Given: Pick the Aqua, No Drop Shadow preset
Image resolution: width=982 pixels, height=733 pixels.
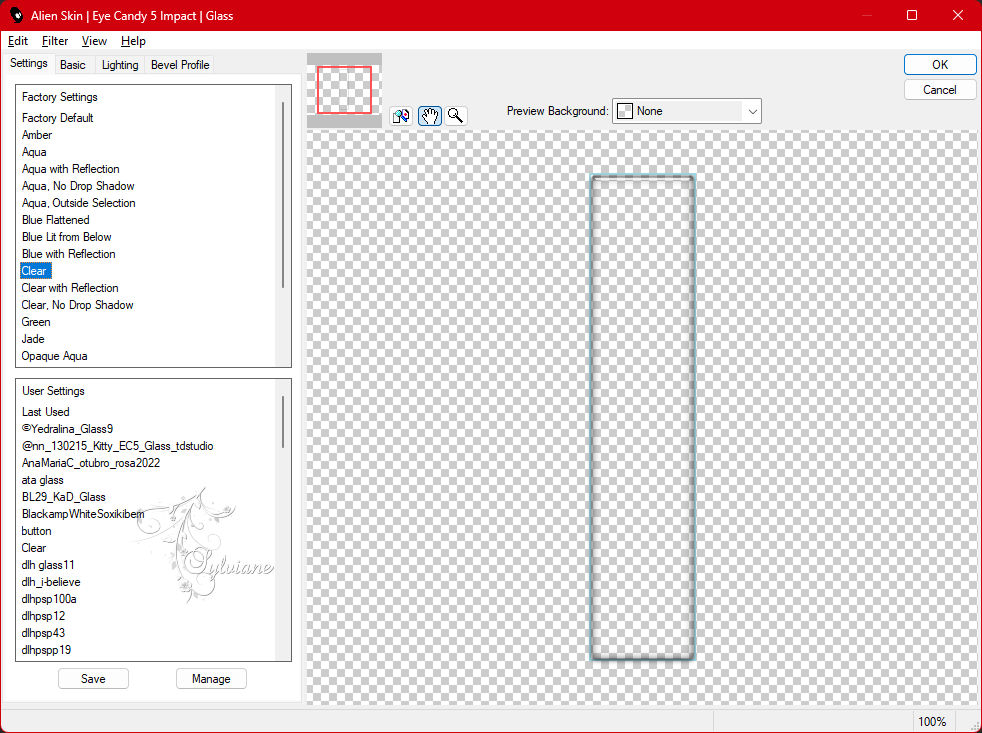Looking at the screenshot, I should tap(78, 185).
